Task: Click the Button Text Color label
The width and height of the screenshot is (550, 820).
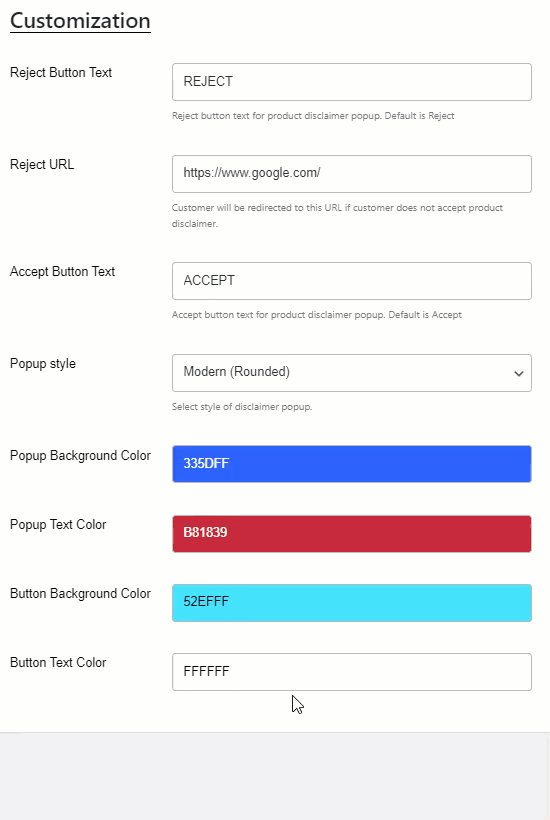Action: (58, 663)
